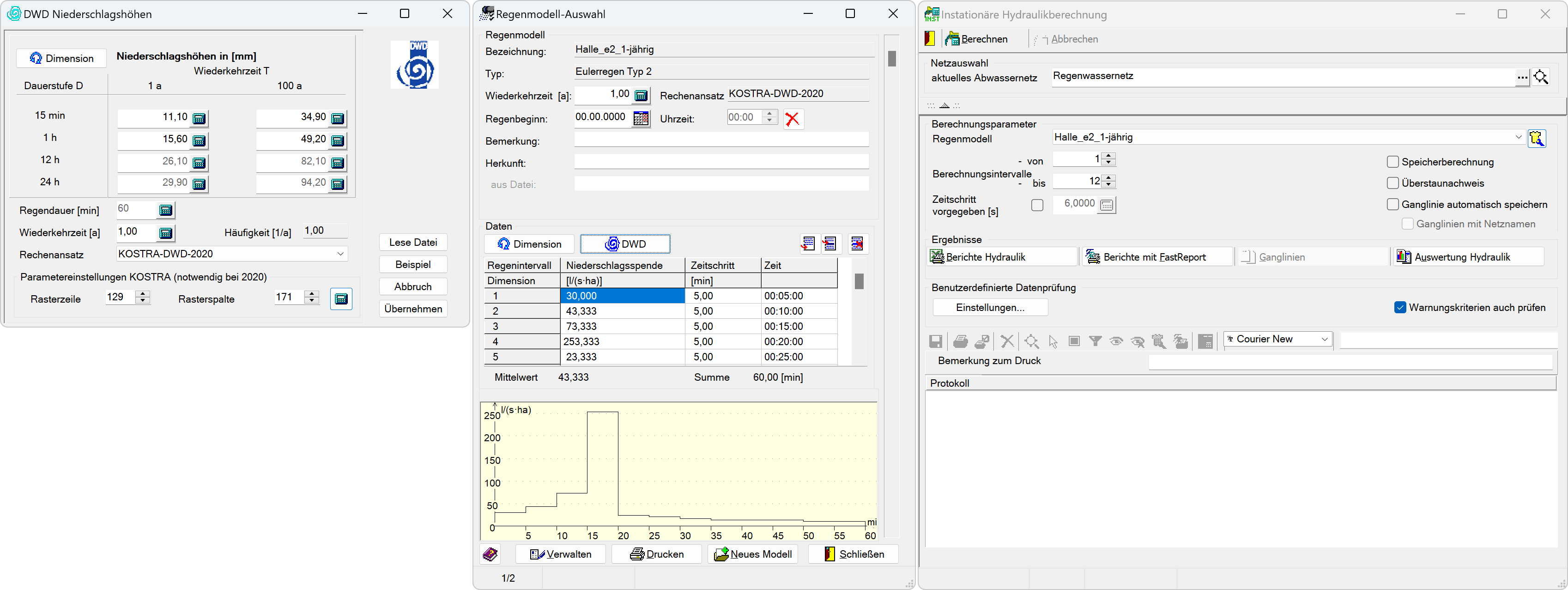Click the printer icon in protocol toolbar
The image size is (1568, 590).
(960, 341)
